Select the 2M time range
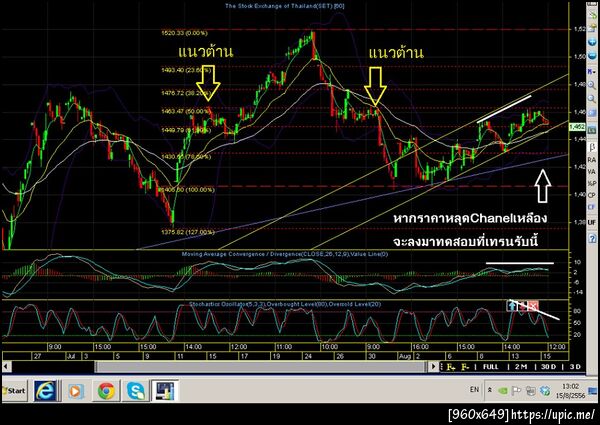This screenshot has height=425, width=600. [x=521, y=367]
